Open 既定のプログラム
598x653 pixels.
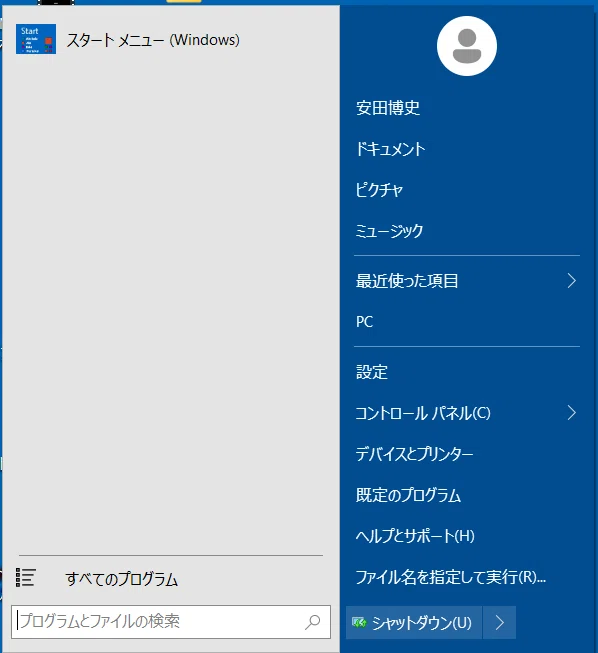(x=408, y=495)
